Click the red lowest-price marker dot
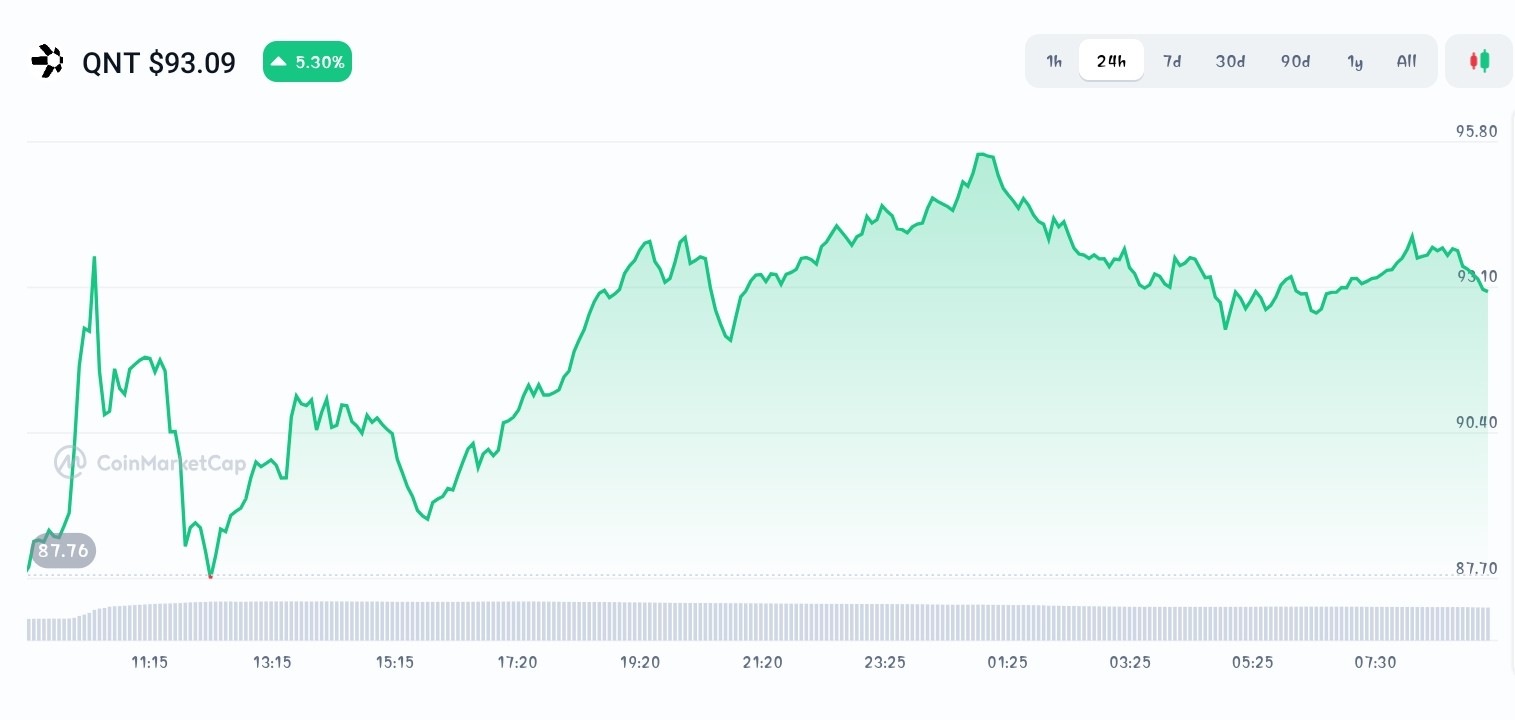 point(210,576)
